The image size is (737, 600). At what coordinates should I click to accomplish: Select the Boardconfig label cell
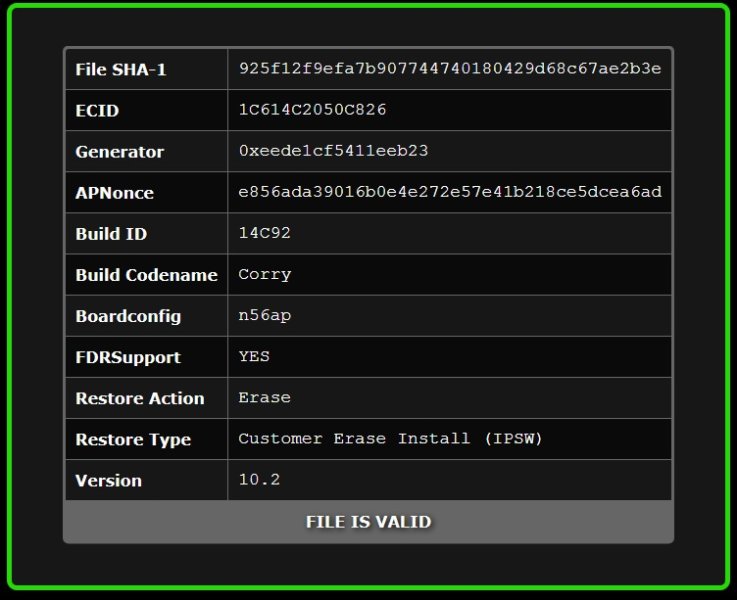pos(146,316)
